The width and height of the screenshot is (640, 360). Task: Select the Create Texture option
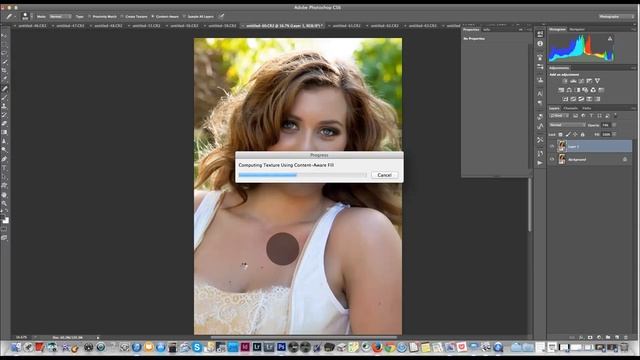pos(133,17)
